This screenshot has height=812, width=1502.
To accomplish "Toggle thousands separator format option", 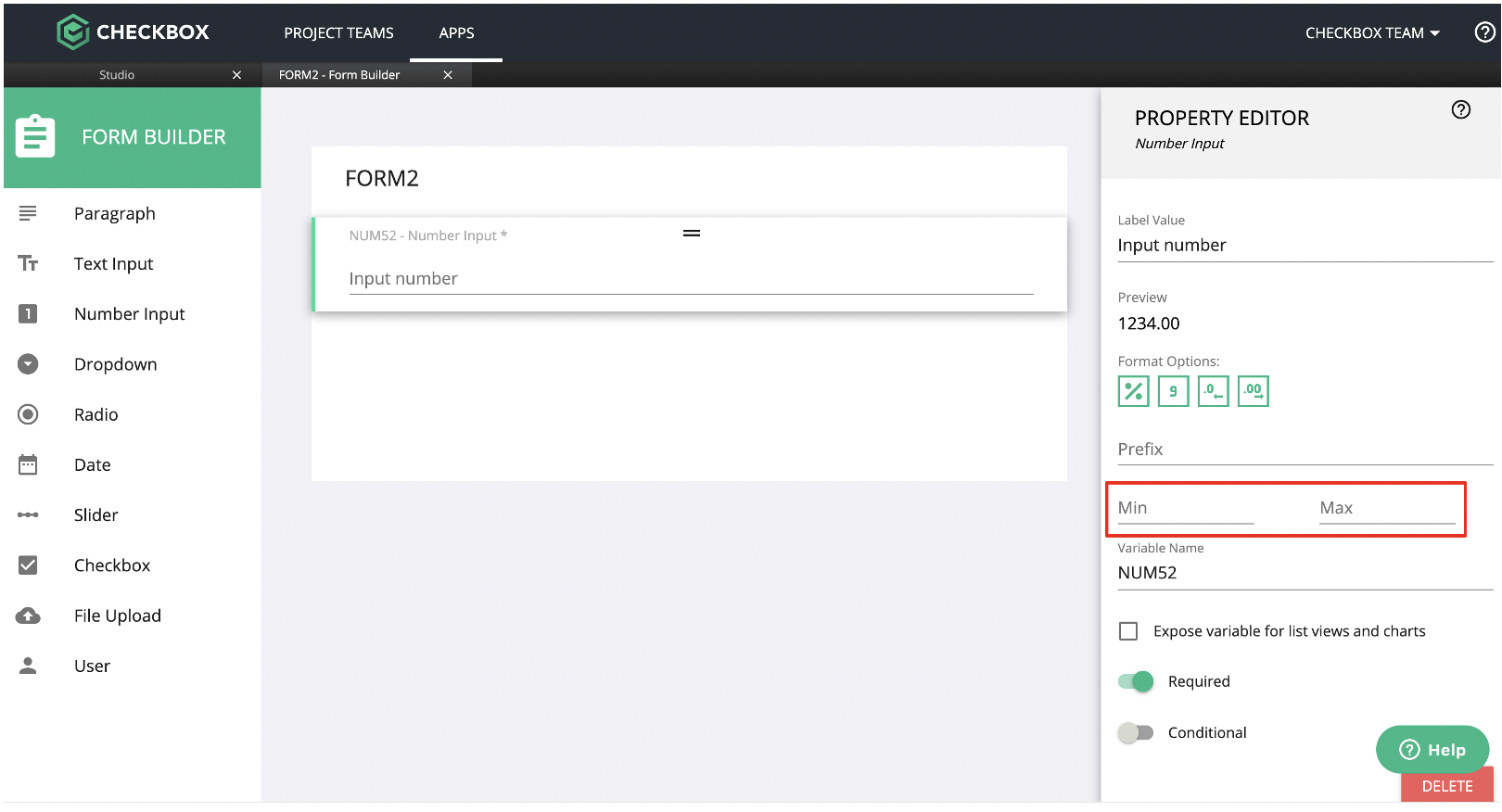I will 1173,391.
